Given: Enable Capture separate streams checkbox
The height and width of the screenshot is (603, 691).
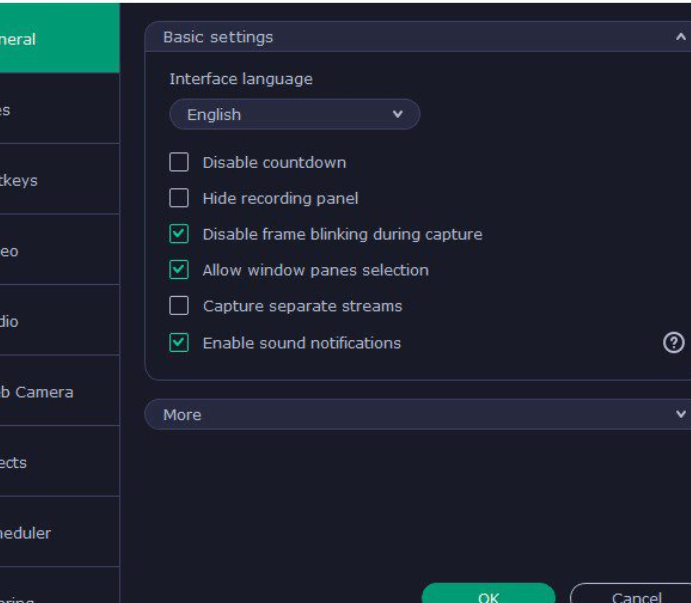Looking at the screenshot, I should (x=179, y=305).
